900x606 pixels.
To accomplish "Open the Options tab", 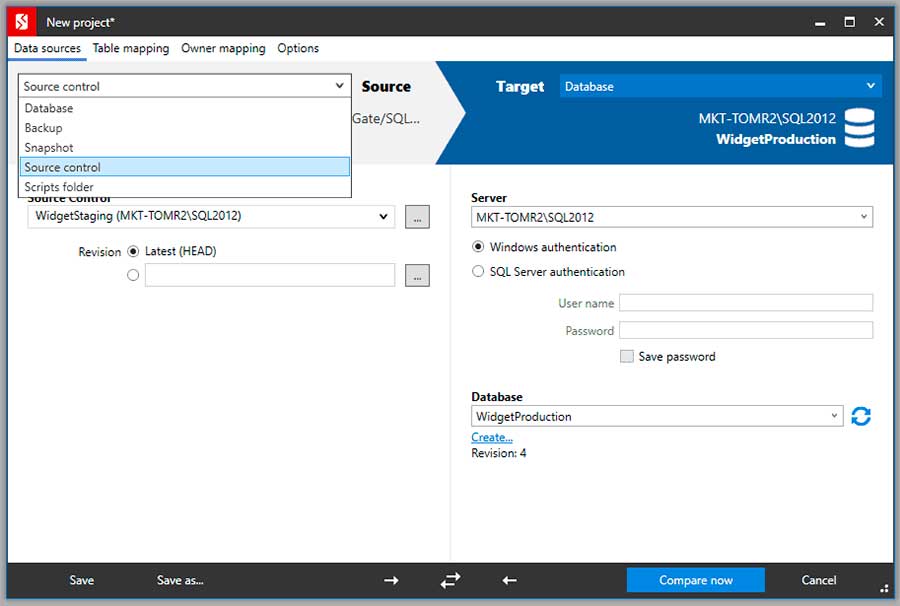I will [x=297, y=48].
